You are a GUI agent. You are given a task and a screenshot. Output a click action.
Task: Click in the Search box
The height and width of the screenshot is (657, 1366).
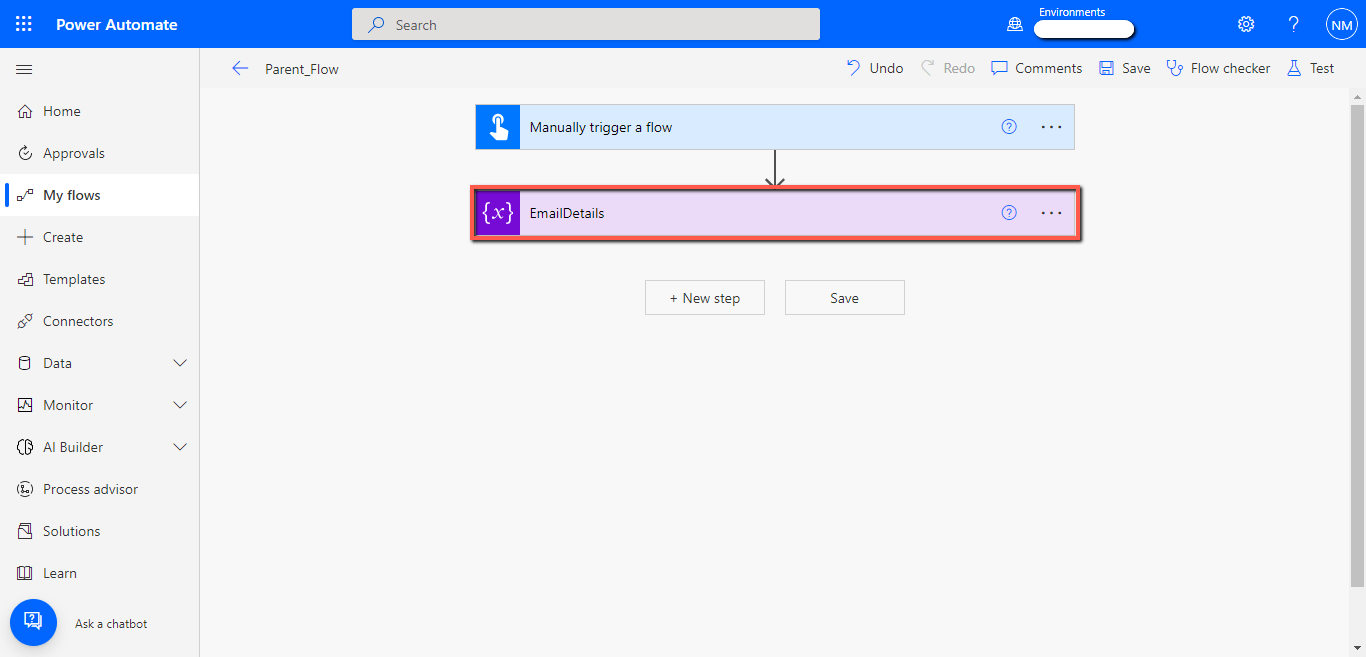(586, 24)
